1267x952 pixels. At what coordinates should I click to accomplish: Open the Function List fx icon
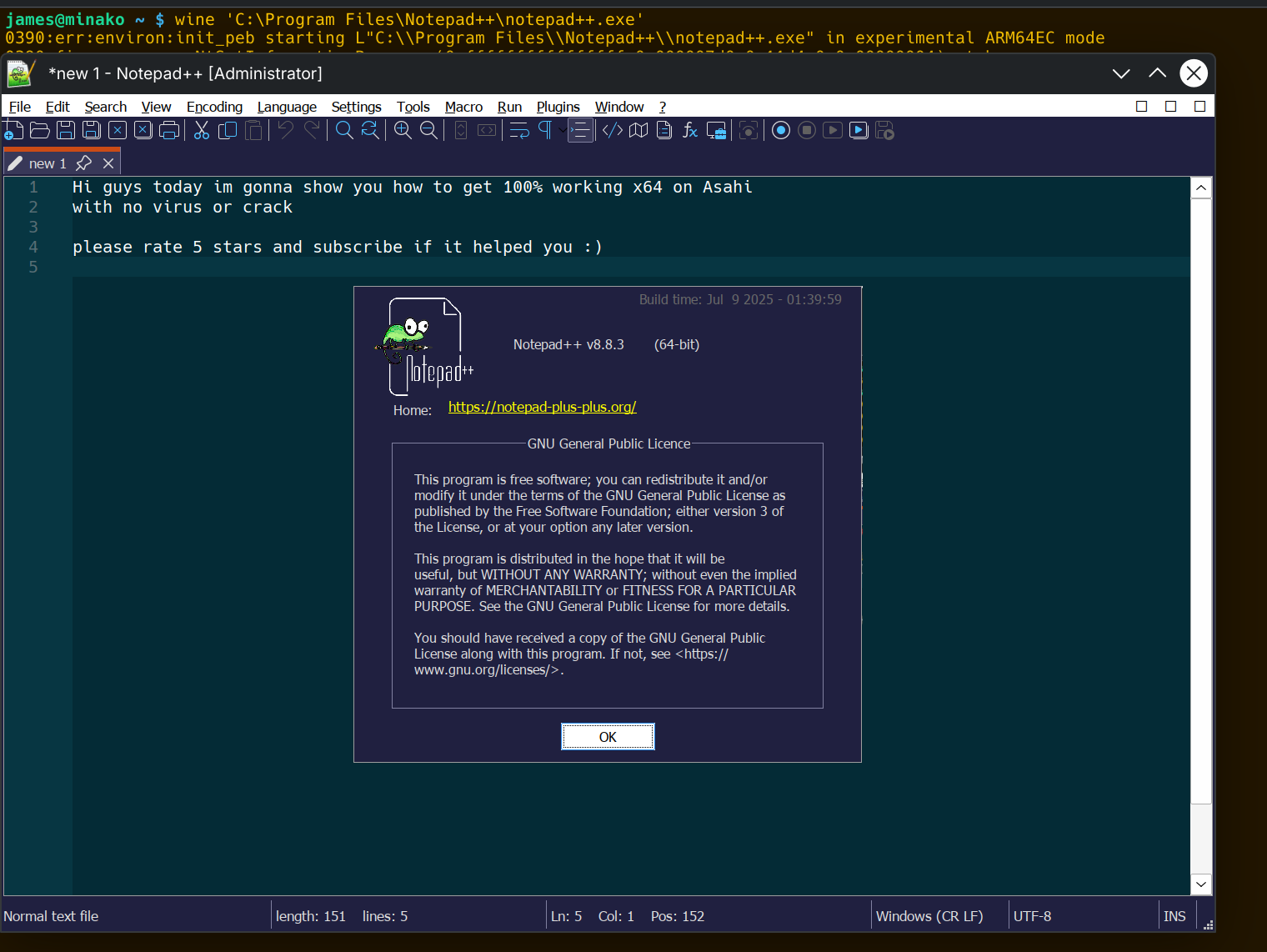(690, 130)
